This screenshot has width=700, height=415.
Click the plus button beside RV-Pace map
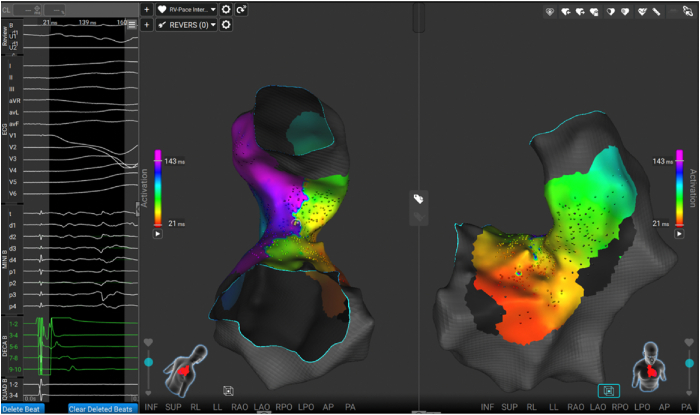[147, 9]
